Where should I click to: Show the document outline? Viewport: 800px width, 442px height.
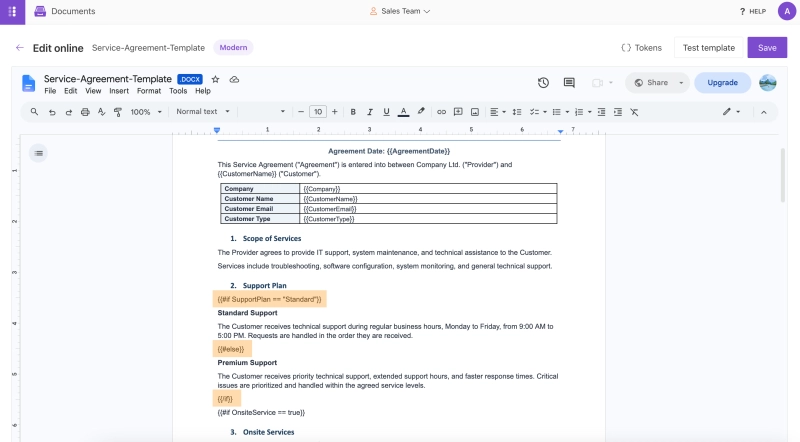point(38,153)
